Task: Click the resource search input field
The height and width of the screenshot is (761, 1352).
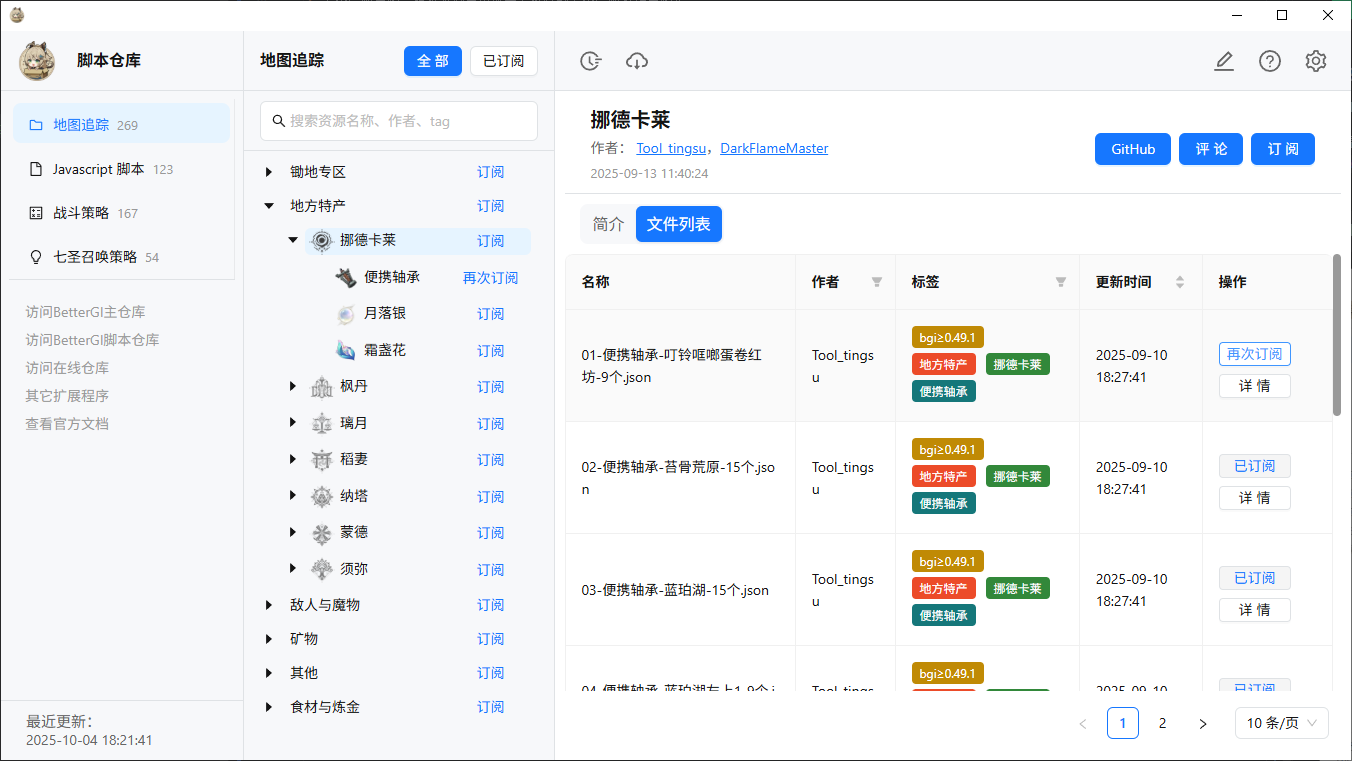Action: coord(398,120)
